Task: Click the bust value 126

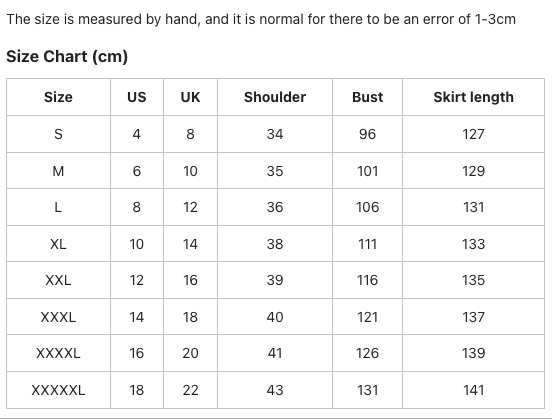Action: [x=368, y=353]
